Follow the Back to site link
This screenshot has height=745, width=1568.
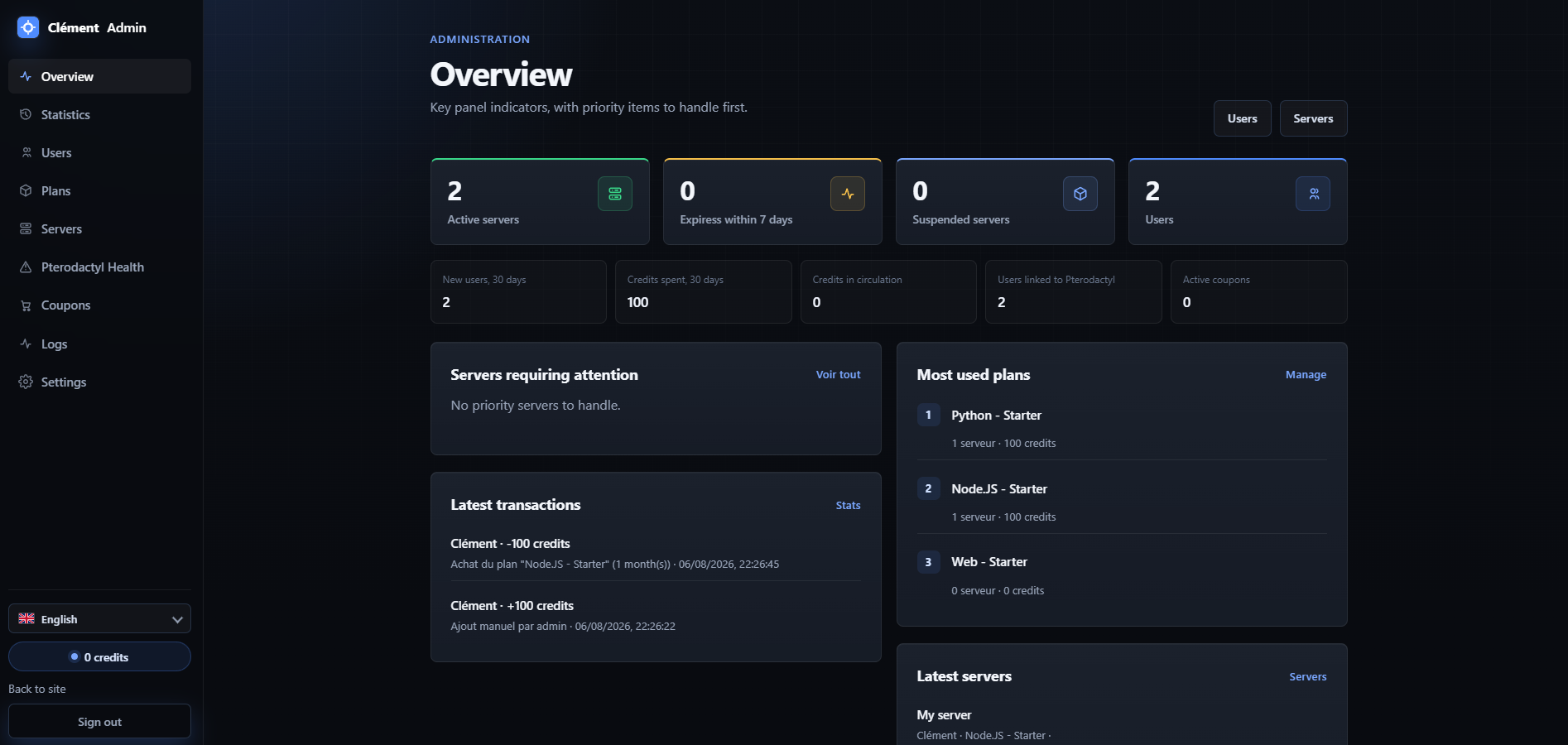37,689
